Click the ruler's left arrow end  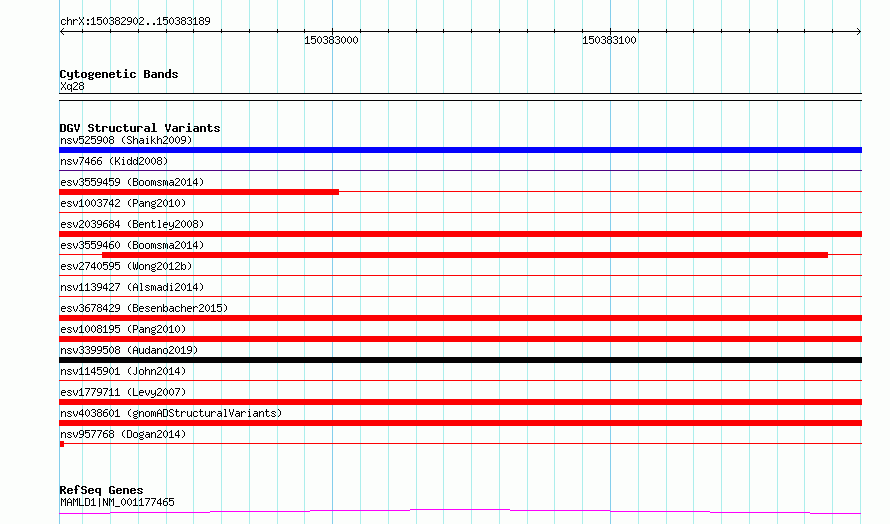pyautogui.click(x=62, y=31)
